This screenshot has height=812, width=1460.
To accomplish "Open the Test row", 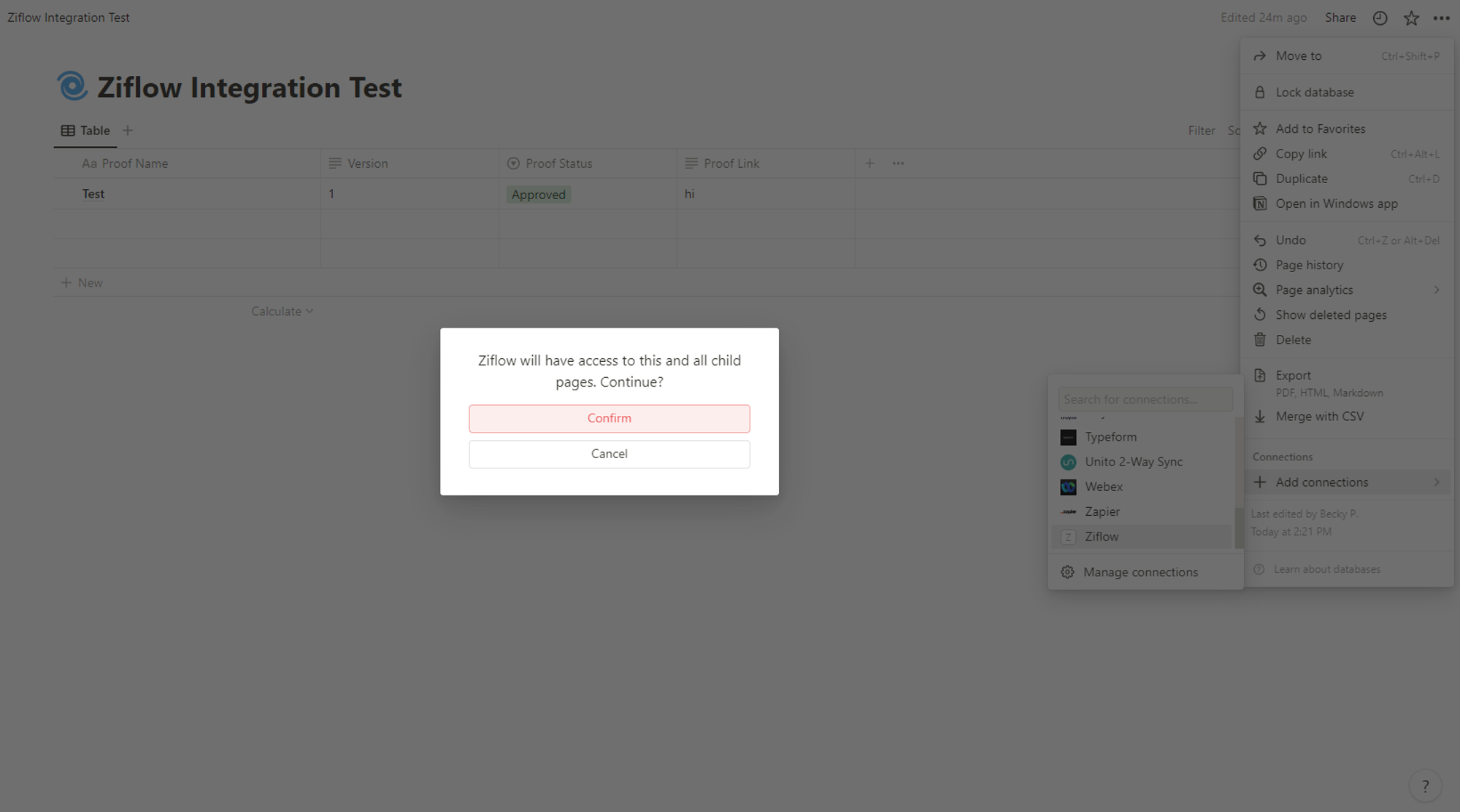I will (93, 193).
